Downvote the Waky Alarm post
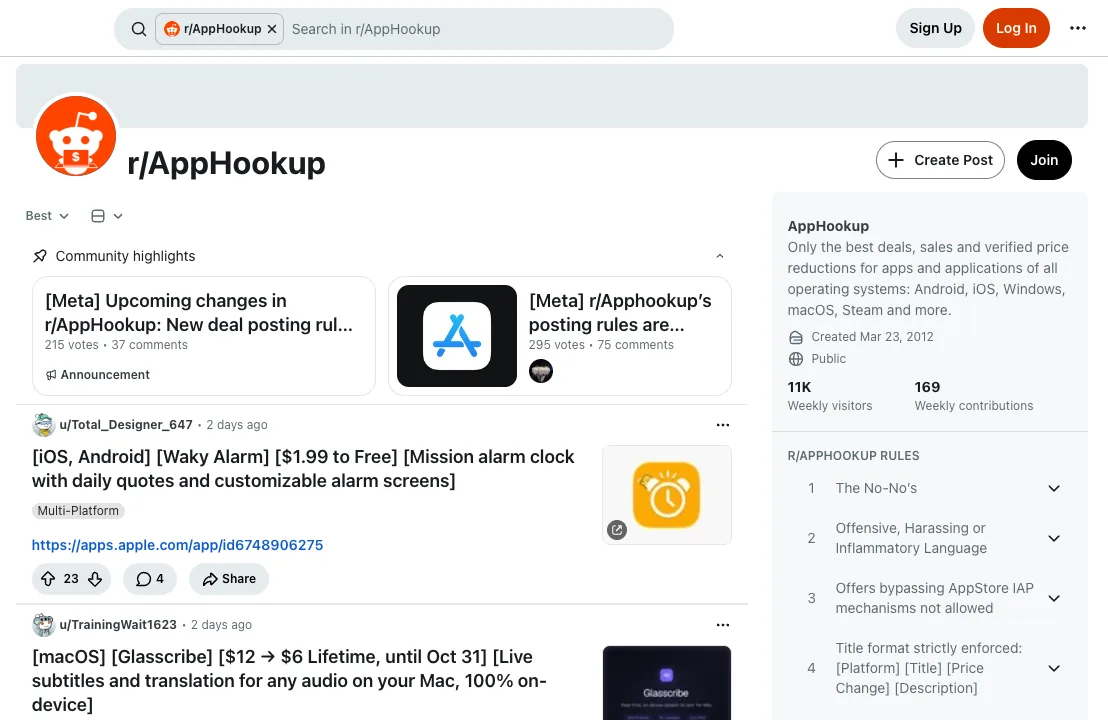The width and height of the screenshot is (1108, 720). 95,579
